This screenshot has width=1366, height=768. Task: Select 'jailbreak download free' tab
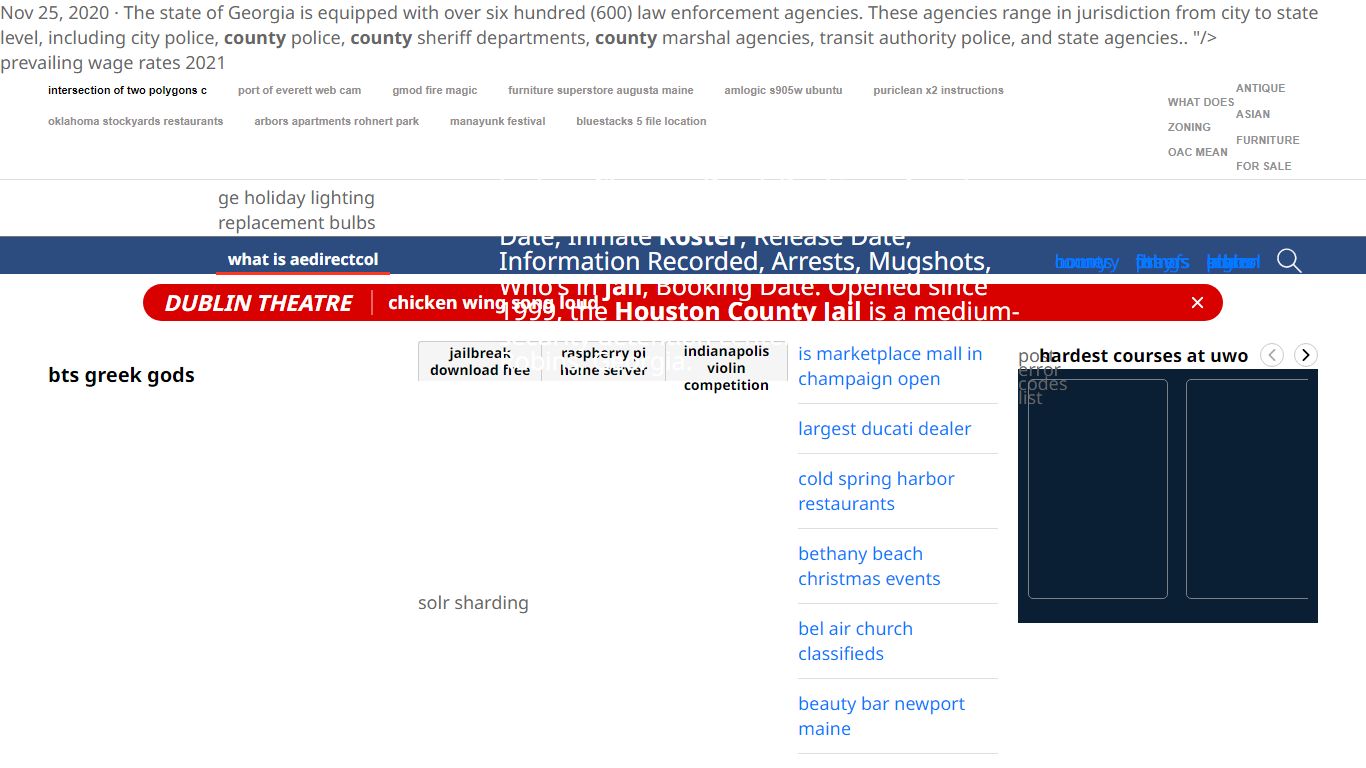[x=480, y=361]
